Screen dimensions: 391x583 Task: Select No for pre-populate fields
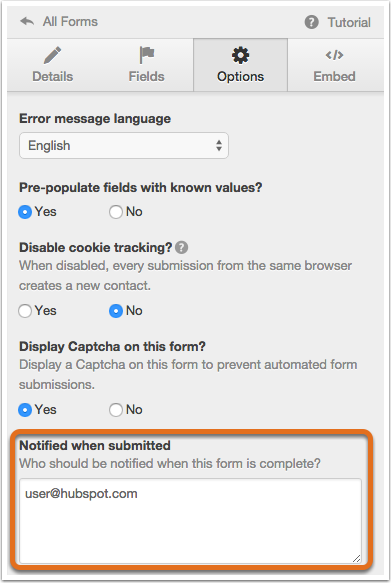coord(116,212)
